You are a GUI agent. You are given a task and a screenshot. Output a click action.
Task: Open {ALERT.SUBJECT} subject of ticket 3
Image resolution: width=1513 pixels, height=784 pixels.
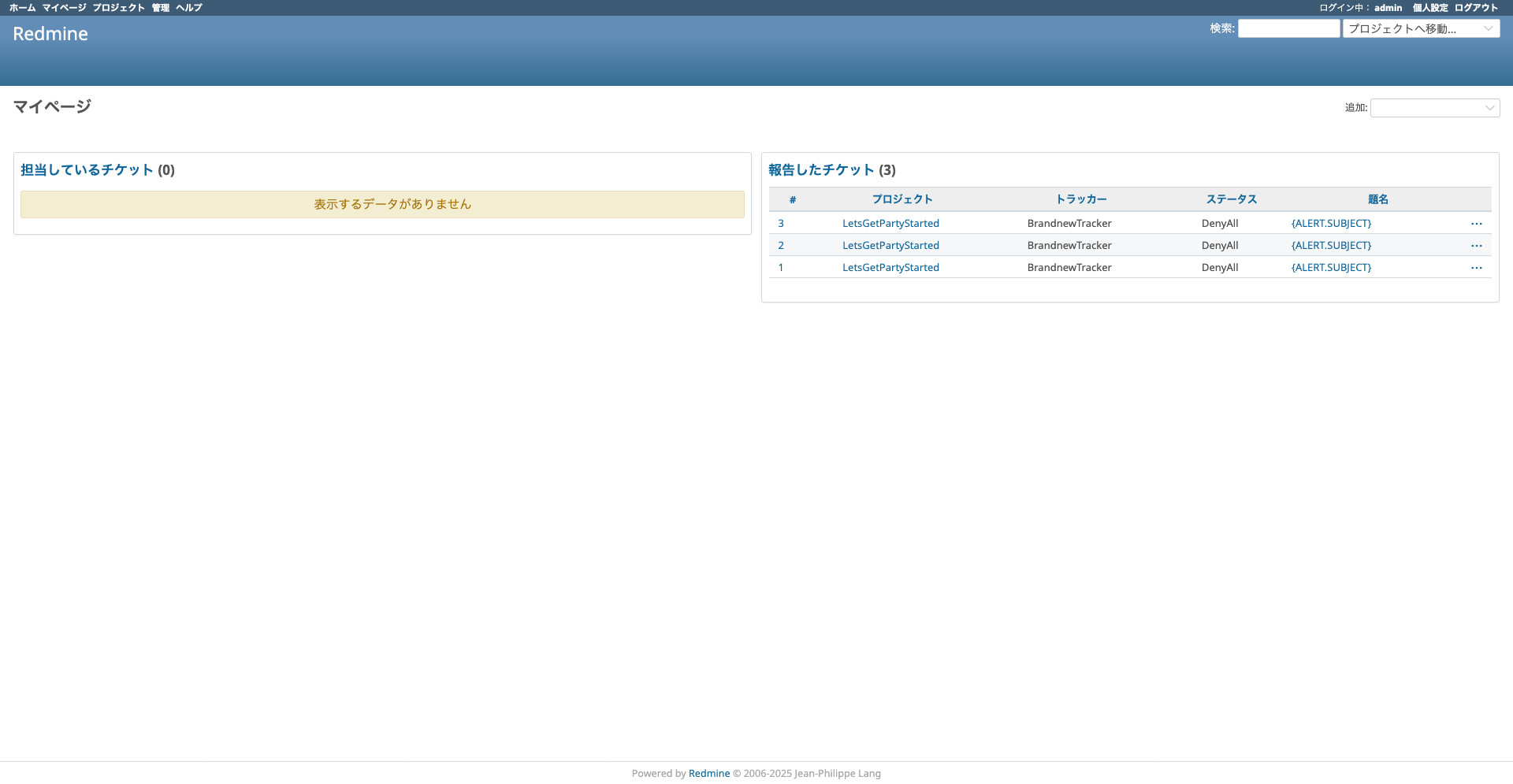pyautogui.click(x=1331, y=224)
